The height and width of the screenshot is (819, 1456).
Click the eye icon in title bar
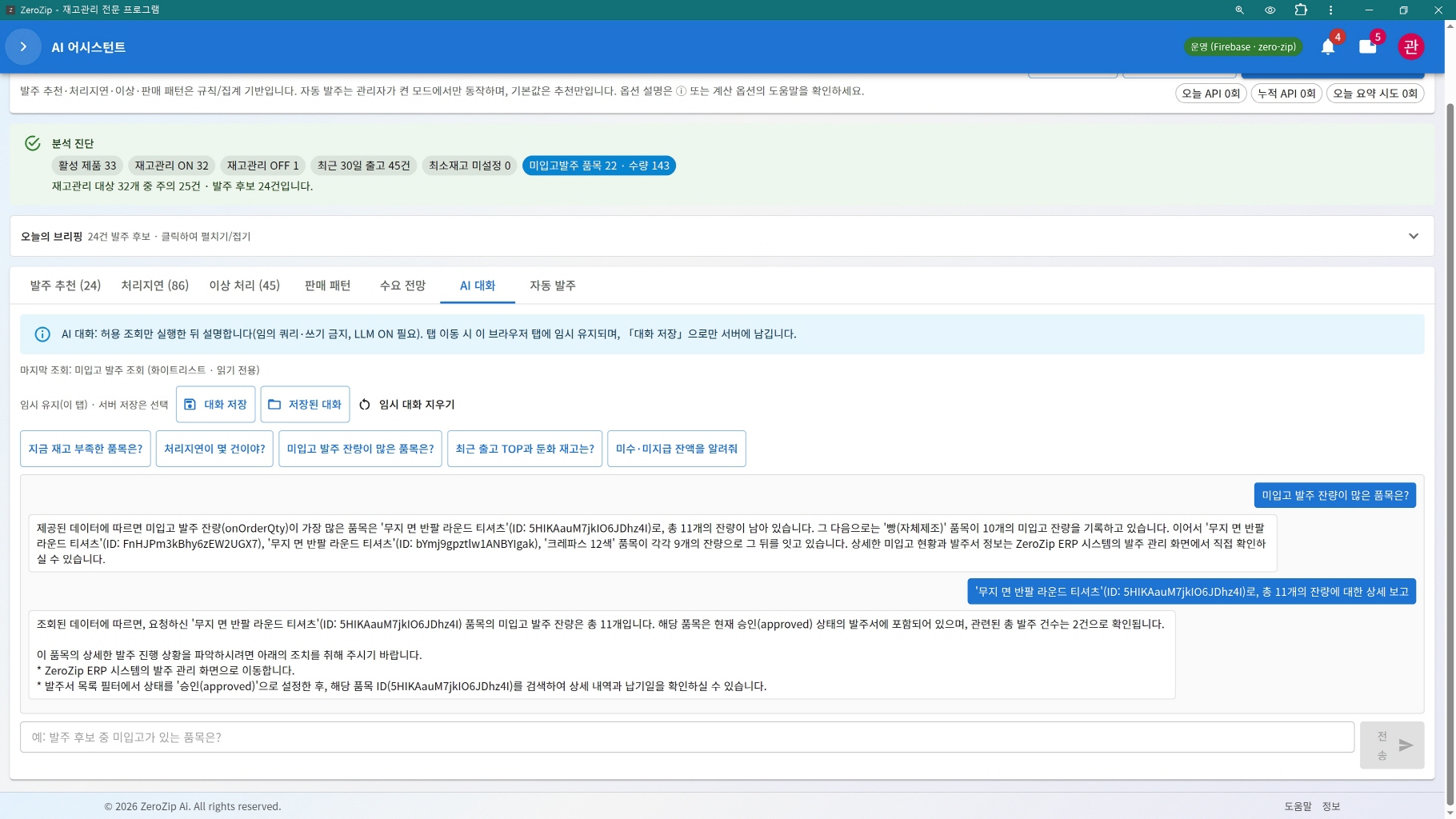coord(1270,10)
